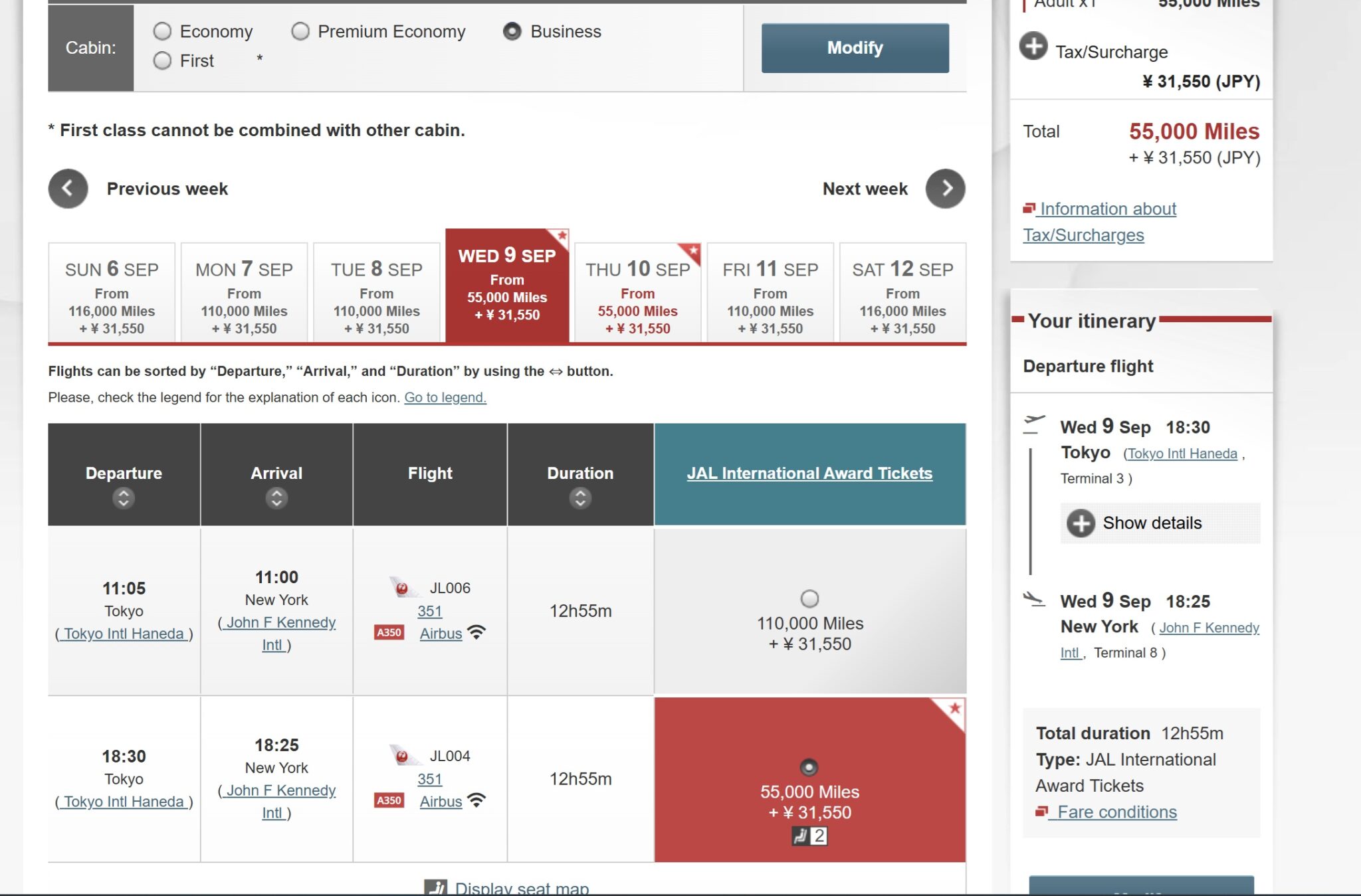
Task: Select the Economy cabin radio button
Action: tap(162, 31)
